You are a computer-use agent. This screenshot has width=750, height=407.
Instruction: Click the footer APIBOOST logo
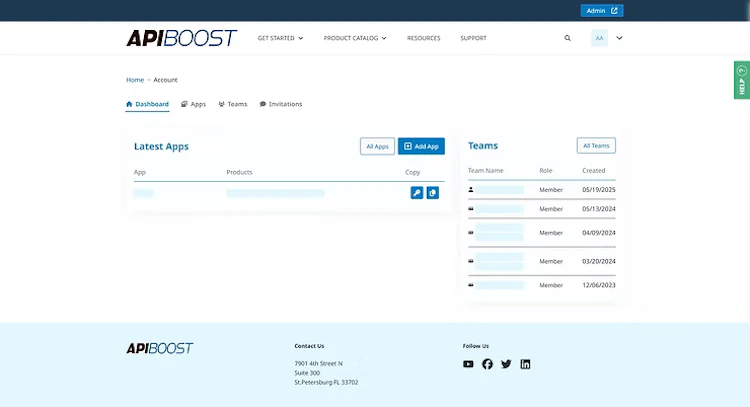[x=160, y=348]
